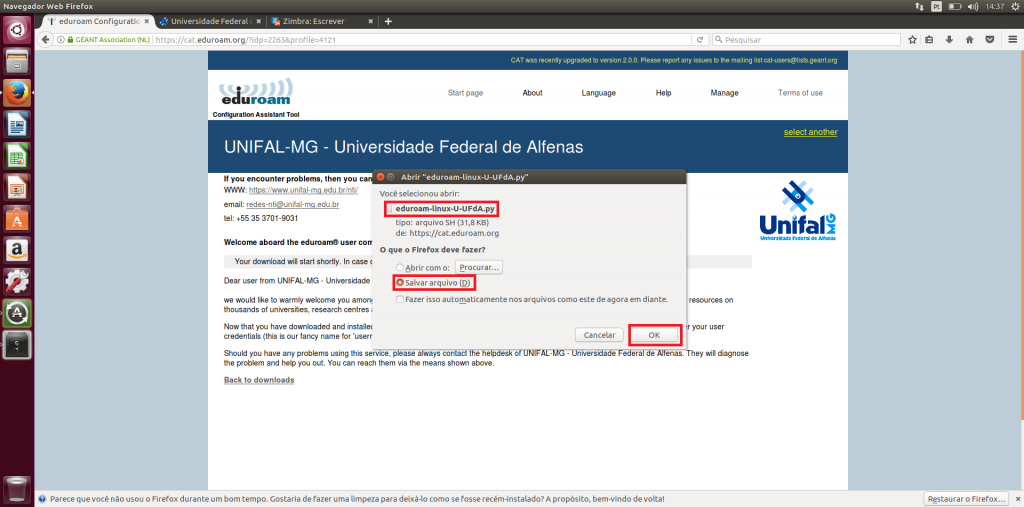
Task: Open the Trash in the launcher
Action: [x=17, y=489]
